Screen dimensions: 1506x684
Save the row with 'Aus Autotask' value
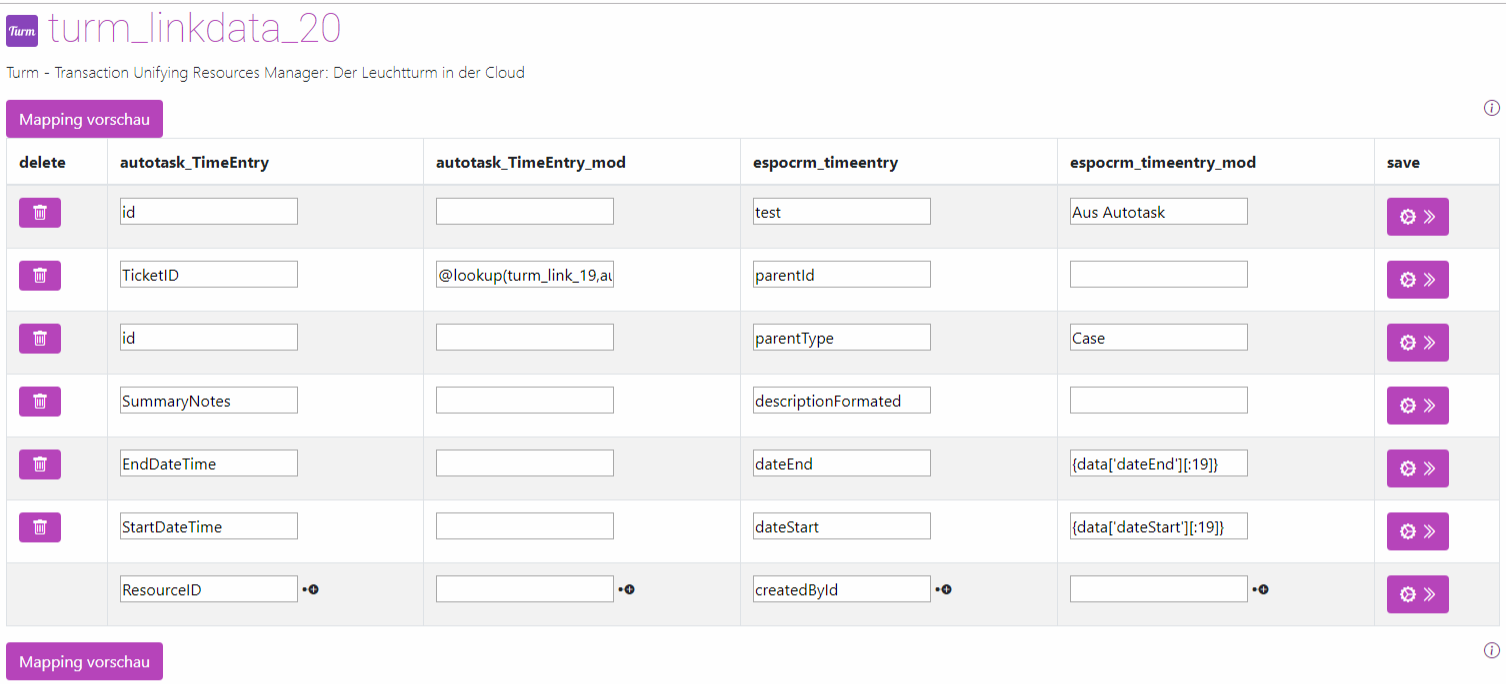(x=1417, y=217)
